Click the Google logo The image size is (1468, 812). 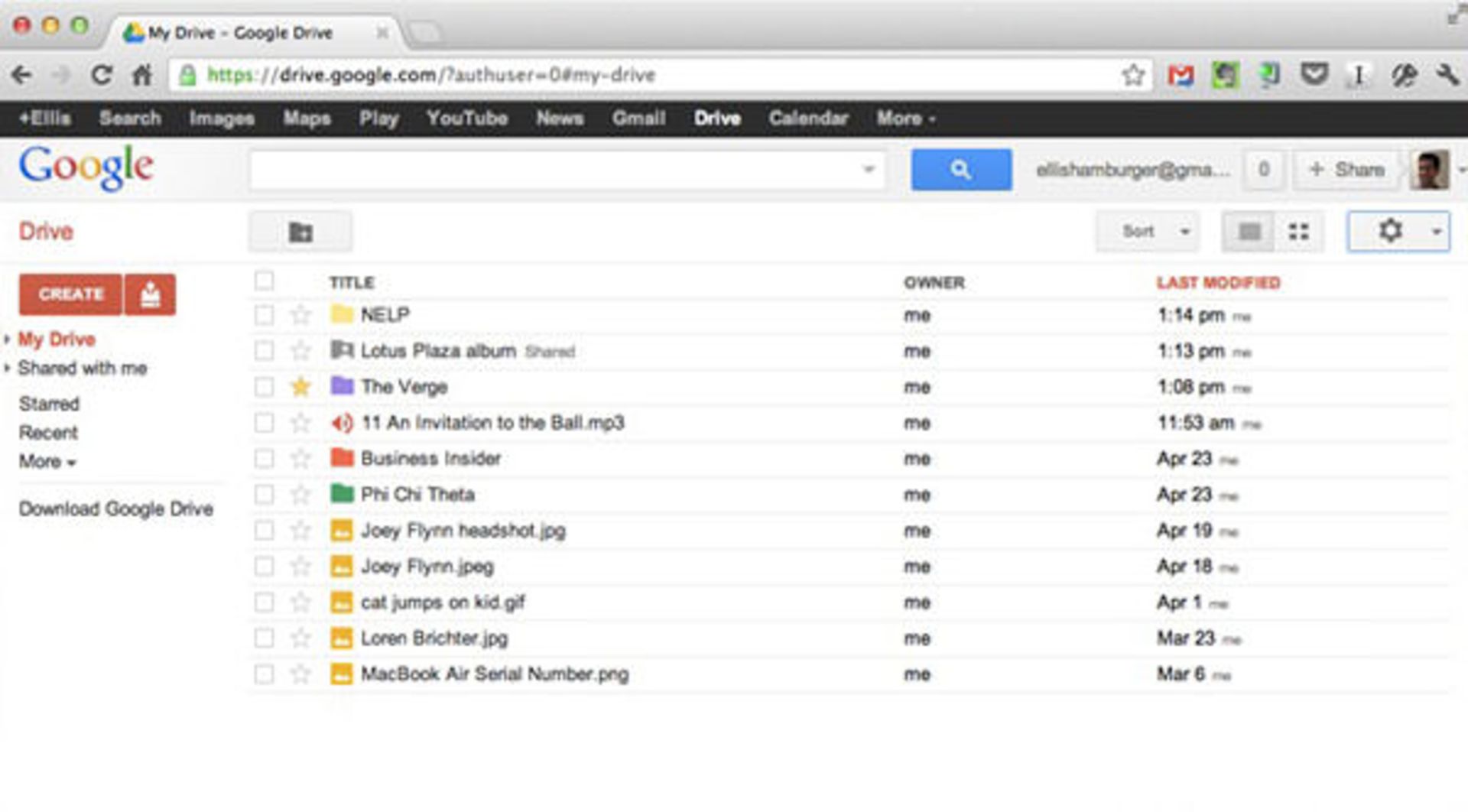[x=86, y=167]
